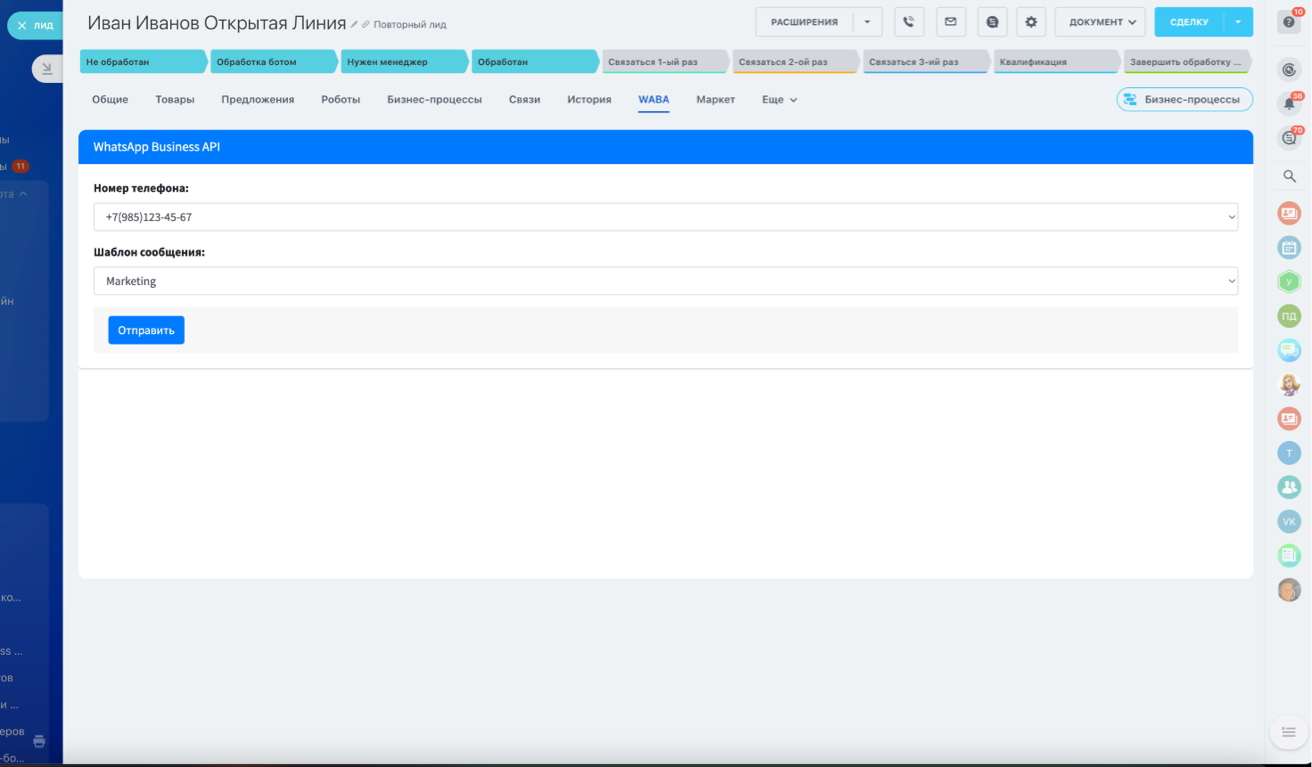Select the Нужен менеджер stage
1312x767 pixels.
404,62
